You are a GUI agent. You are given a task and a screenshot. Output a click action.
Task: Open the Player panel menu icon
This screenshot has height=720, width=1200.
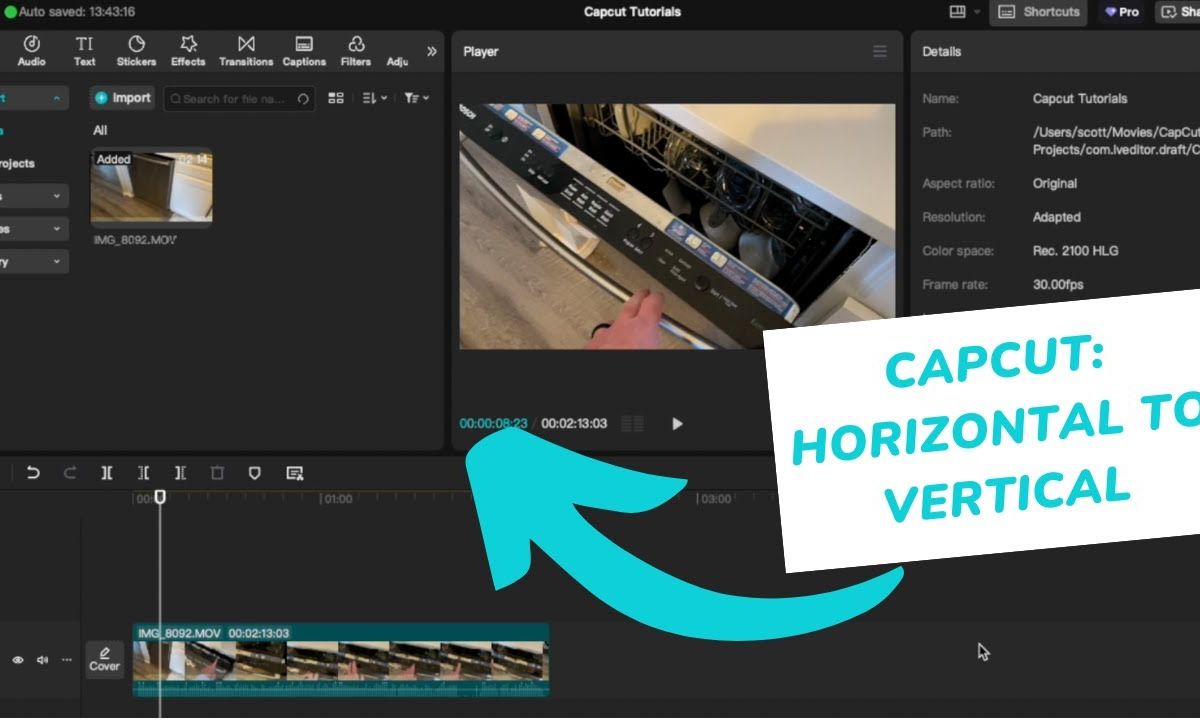[880, 51]
